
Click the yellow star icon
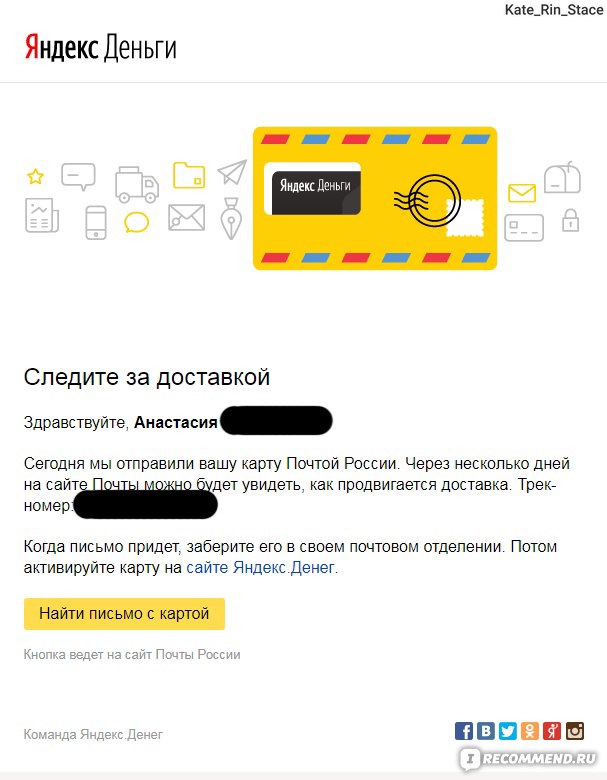[35, 176]
